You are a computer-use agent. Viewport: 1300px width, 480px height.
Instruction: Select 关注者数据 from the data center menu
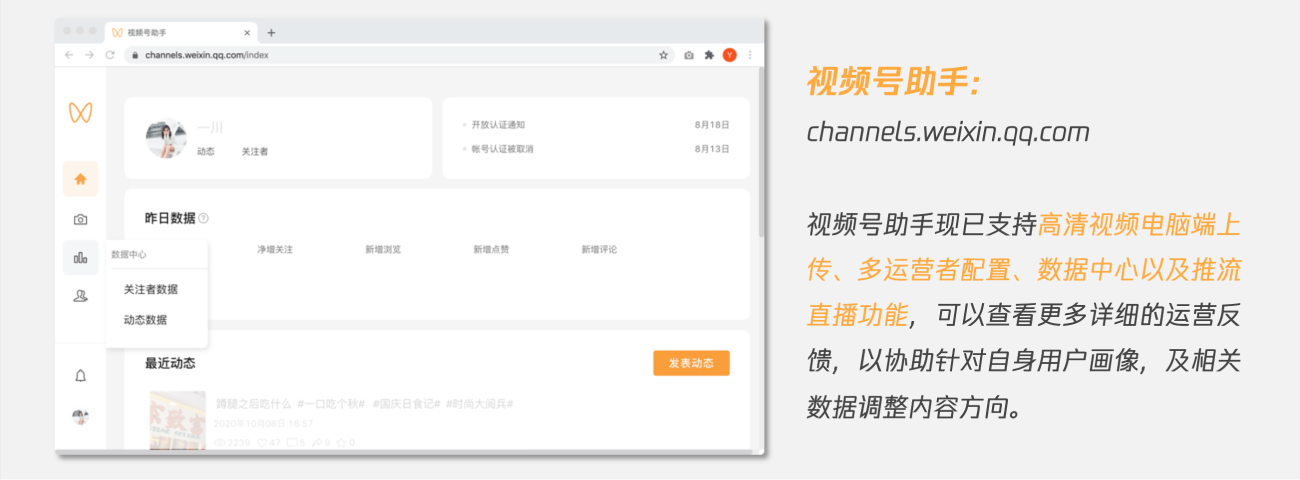150,289
